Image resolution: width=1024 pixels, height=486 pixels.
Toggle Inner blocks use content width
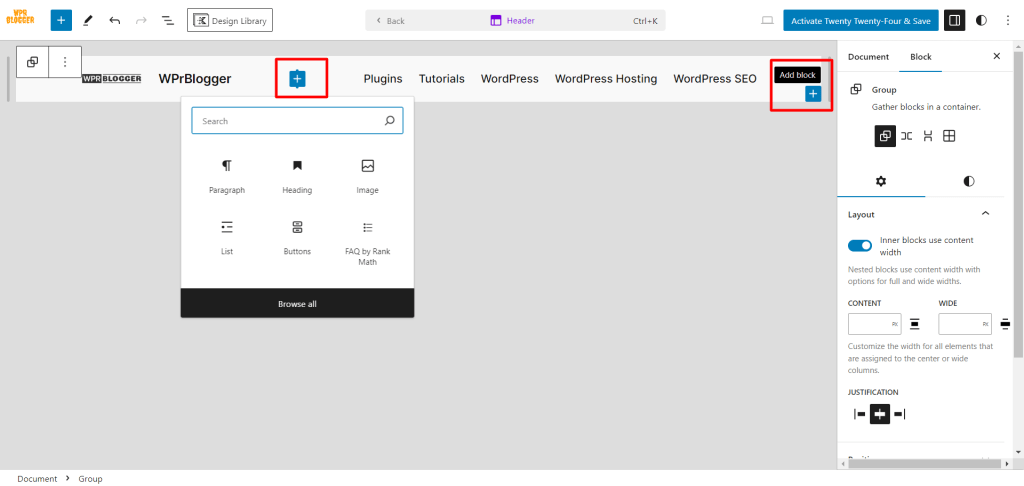(x=859, y=246)
